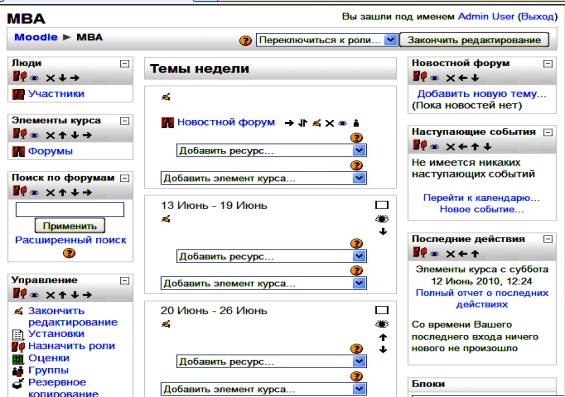
Task: Open Оценки in Управление block
Action: tap(49, 358)
